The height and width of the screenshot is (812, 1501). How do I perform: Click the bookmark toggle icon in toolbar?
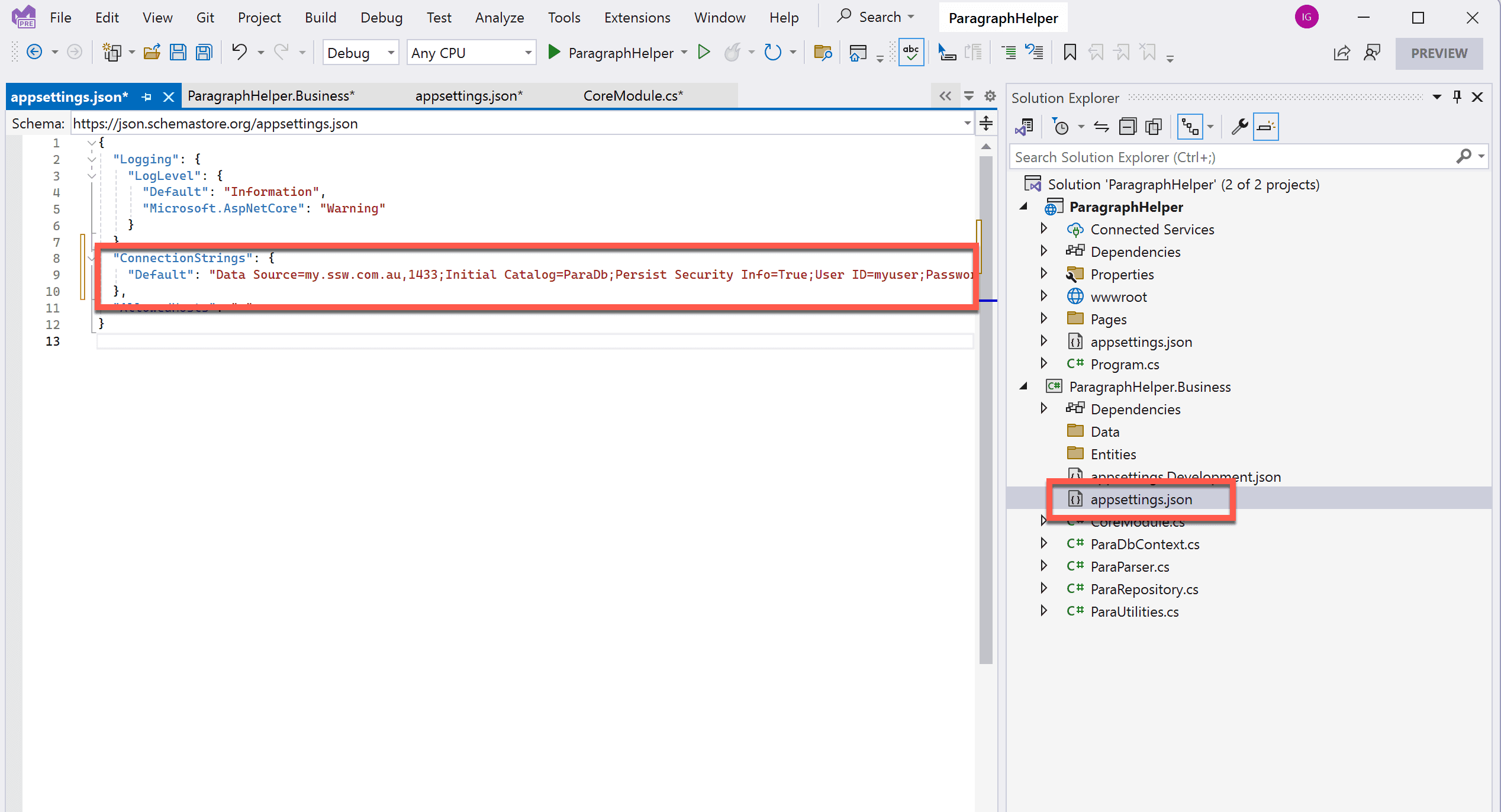pyautogui.click(x=1070, y=53)
